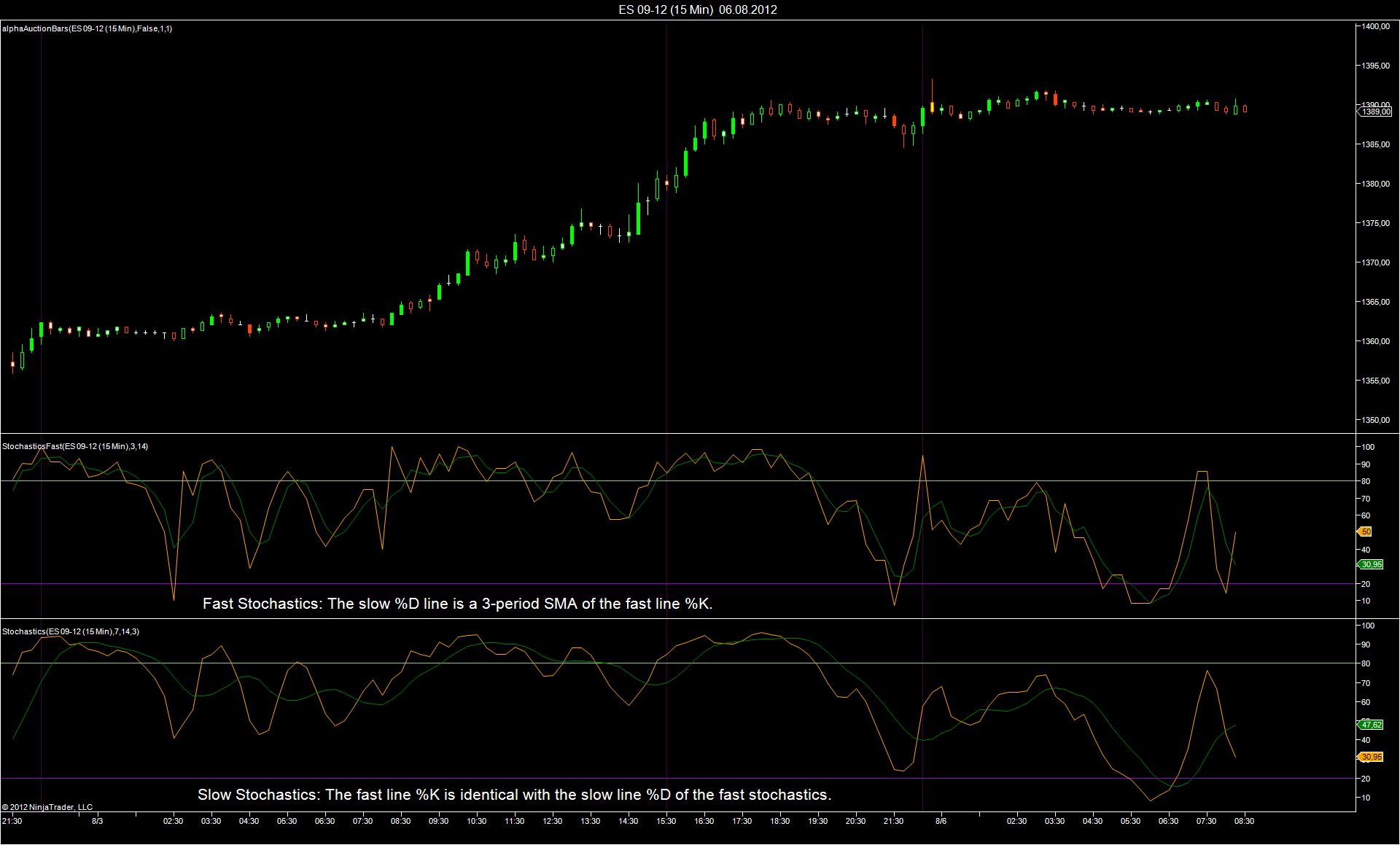The width and height of the screenshot is (1400, 845).
Task: Select the Stochastics 7,14,3 indicator label
Action: [71, 631]
